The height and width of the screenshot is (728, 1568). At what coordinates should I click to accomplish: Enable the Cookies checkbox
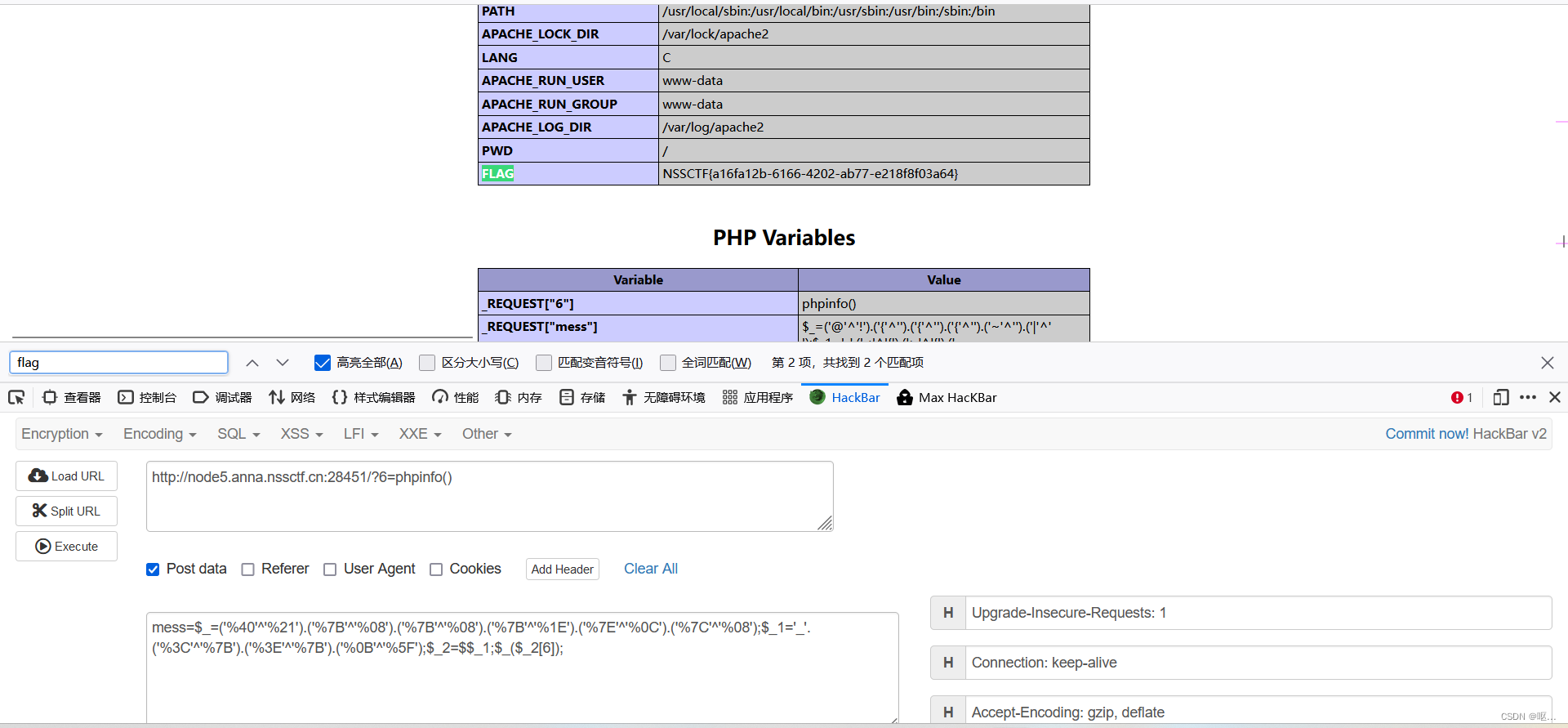pyautogui.click(x=436, y=569)
